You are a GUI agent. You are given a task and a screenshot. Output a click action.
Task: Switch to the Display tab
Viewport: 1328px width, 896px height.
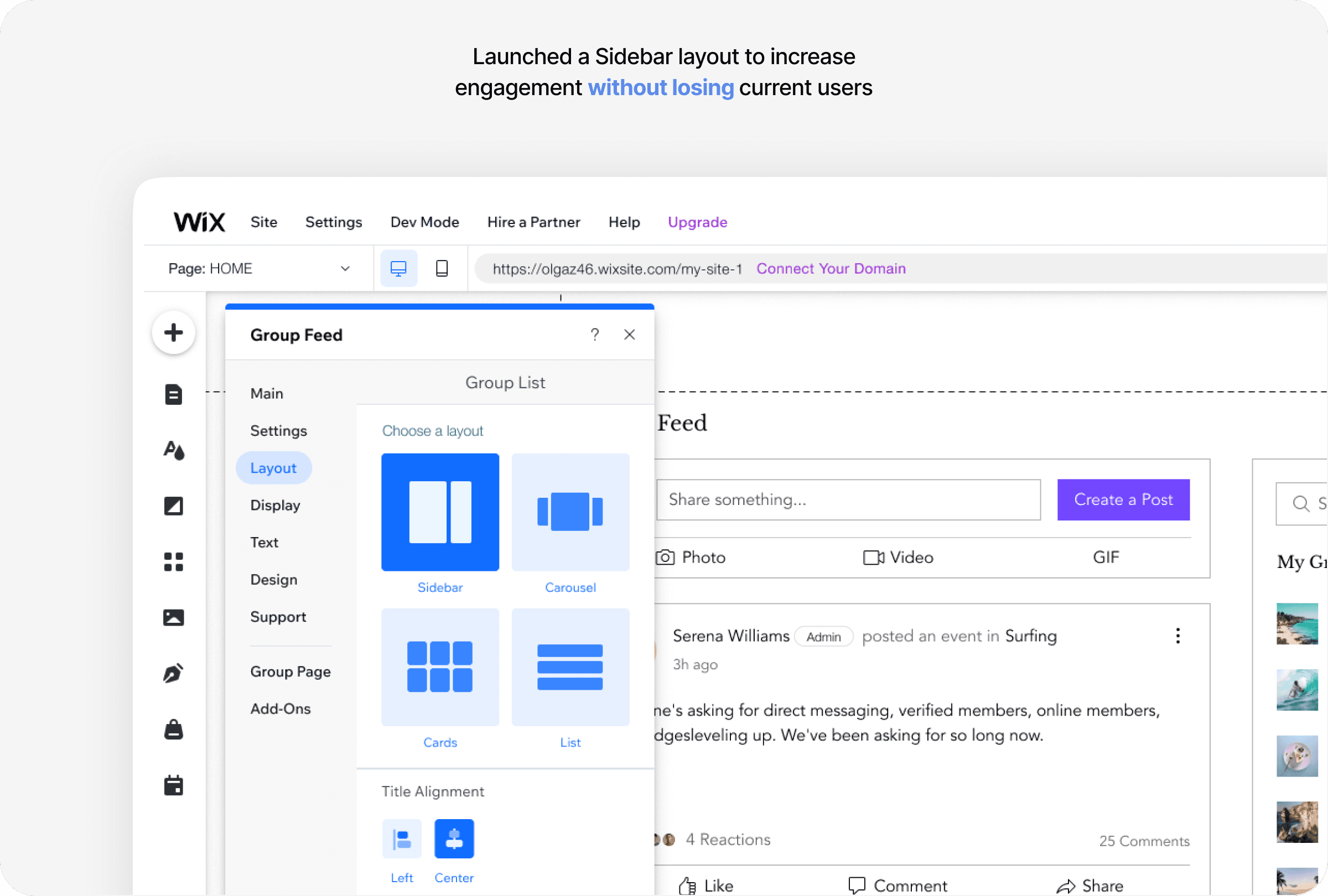pos(275,506)
